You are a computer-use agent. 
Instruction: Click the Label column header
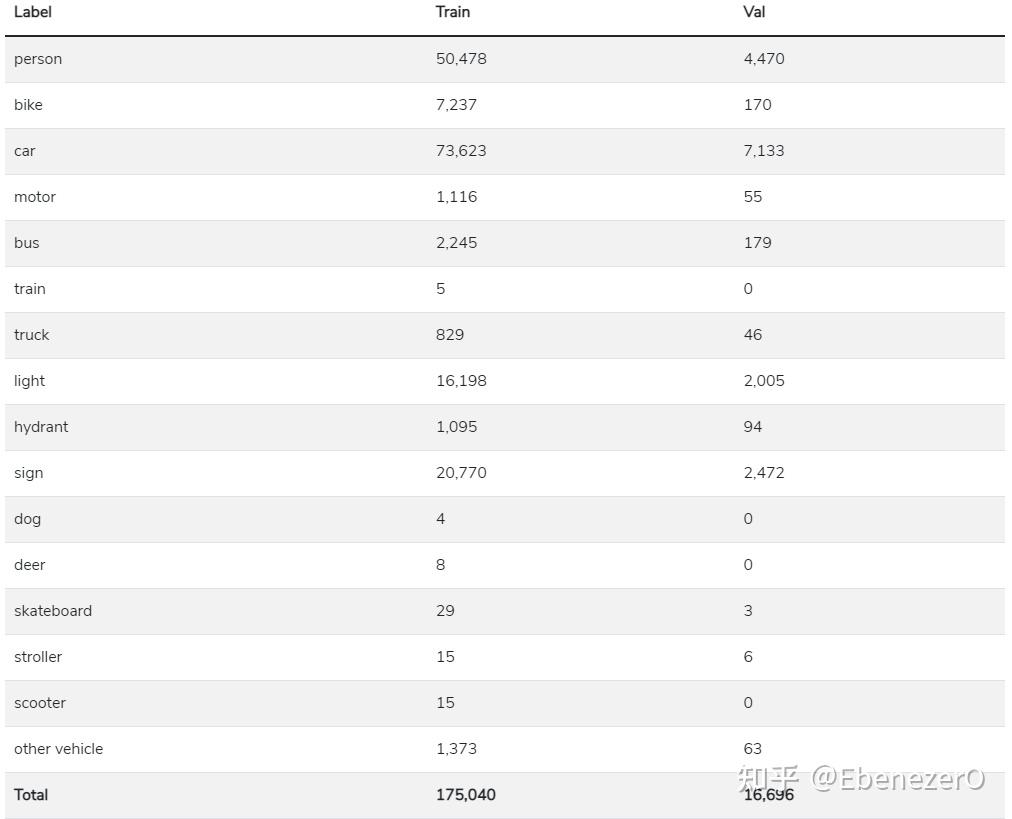point(33,12)
